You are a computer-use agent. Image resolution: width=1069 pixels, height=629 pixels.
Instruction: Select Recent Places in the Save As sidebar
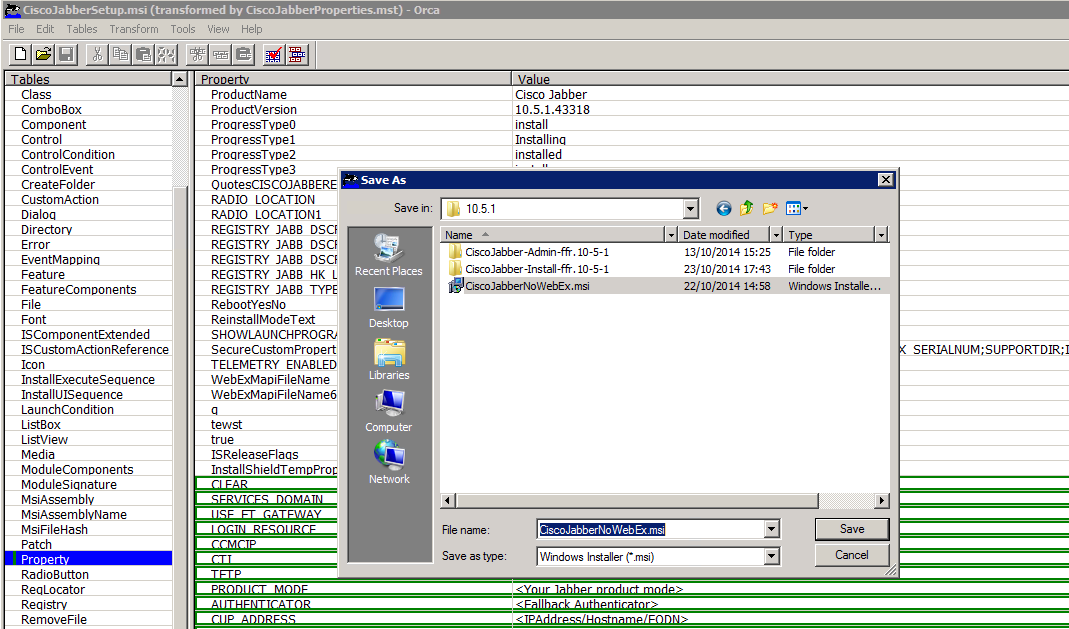(389, 254)
